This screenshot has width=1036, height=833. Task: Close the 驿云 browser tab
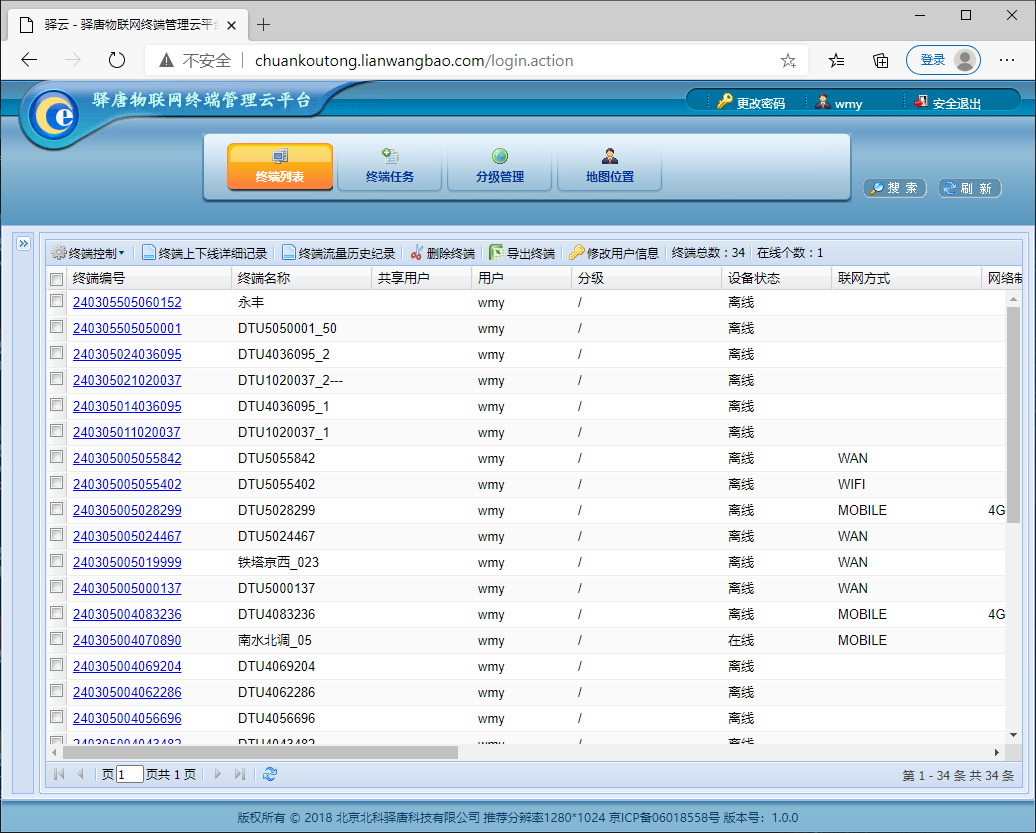coord(231,25)
